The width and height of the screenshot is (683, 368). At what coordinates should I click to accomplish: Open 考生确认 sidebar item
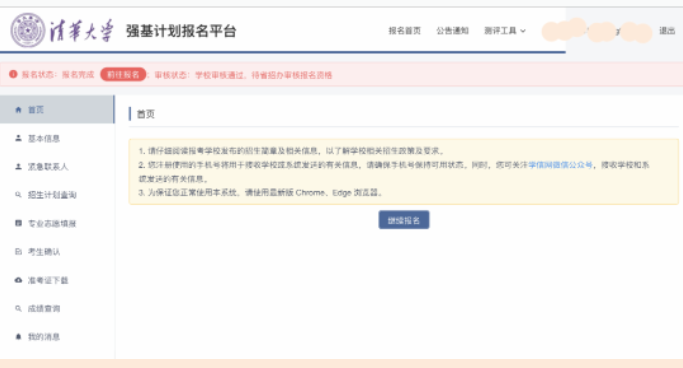click(x=57, y=252)
